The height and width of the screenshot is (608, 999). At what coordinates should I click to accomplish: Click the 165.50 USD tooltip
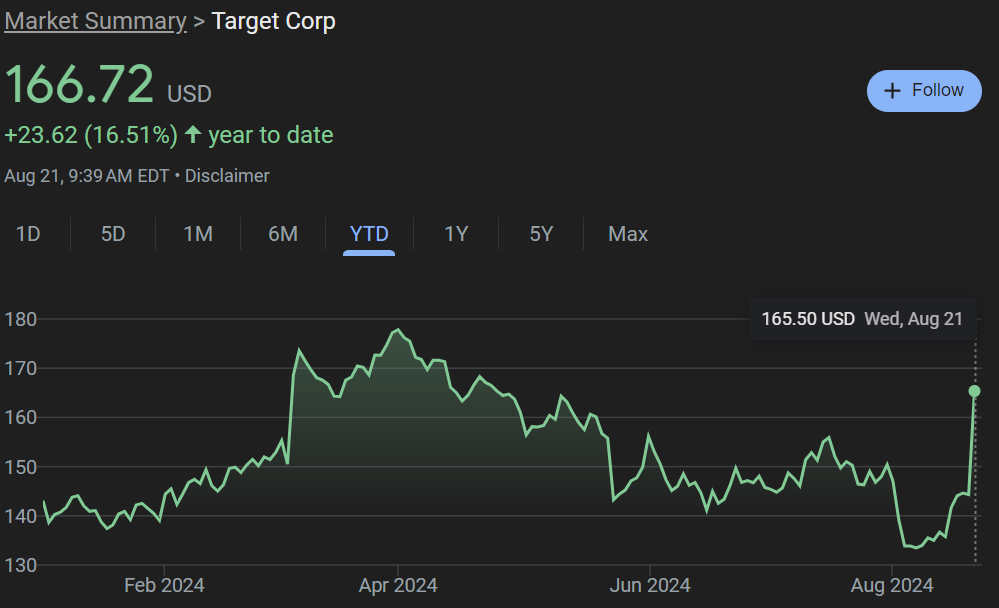click(863, 319)
